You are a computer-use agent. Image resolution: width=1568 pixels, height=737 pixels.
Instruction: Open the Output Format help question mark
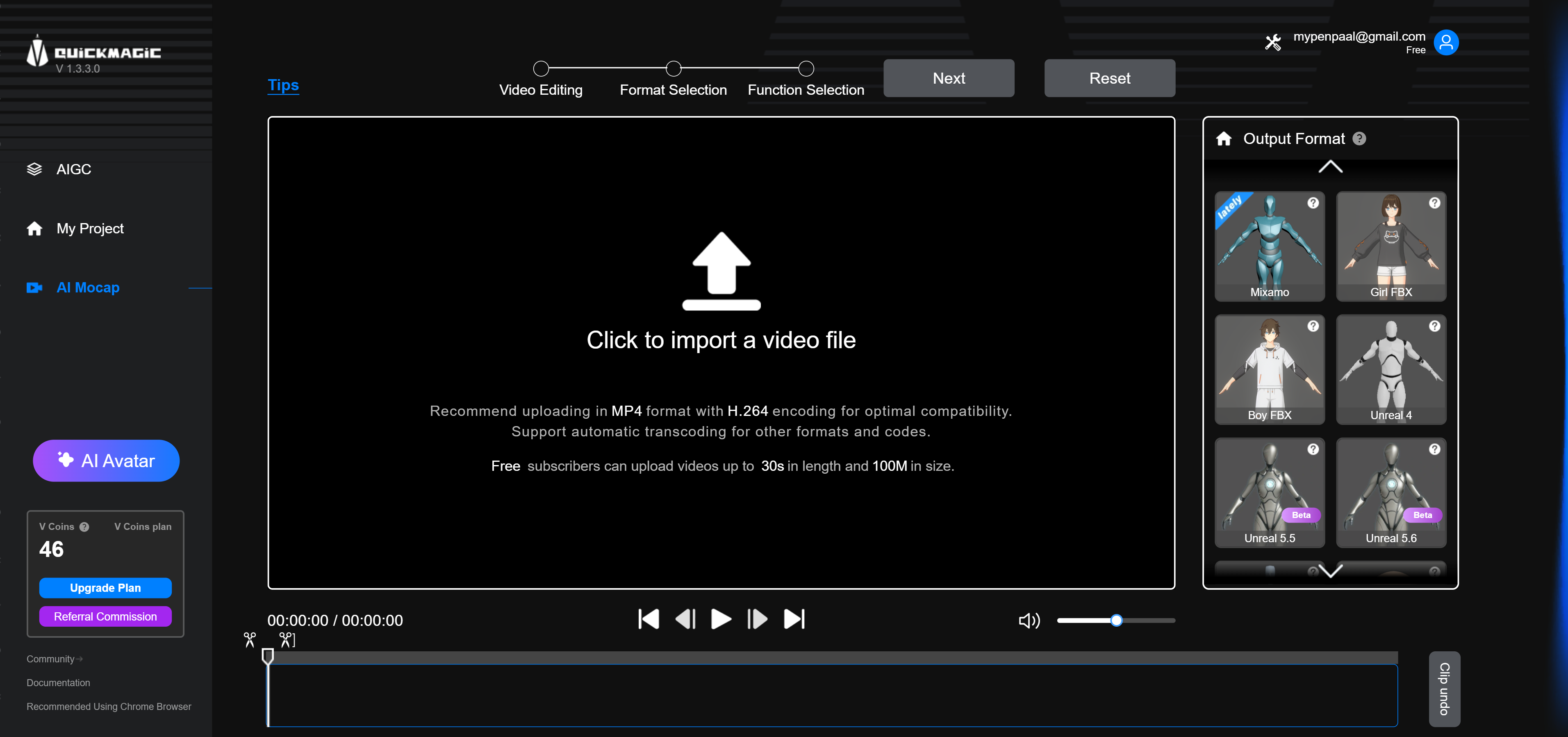click(1359, 139)
